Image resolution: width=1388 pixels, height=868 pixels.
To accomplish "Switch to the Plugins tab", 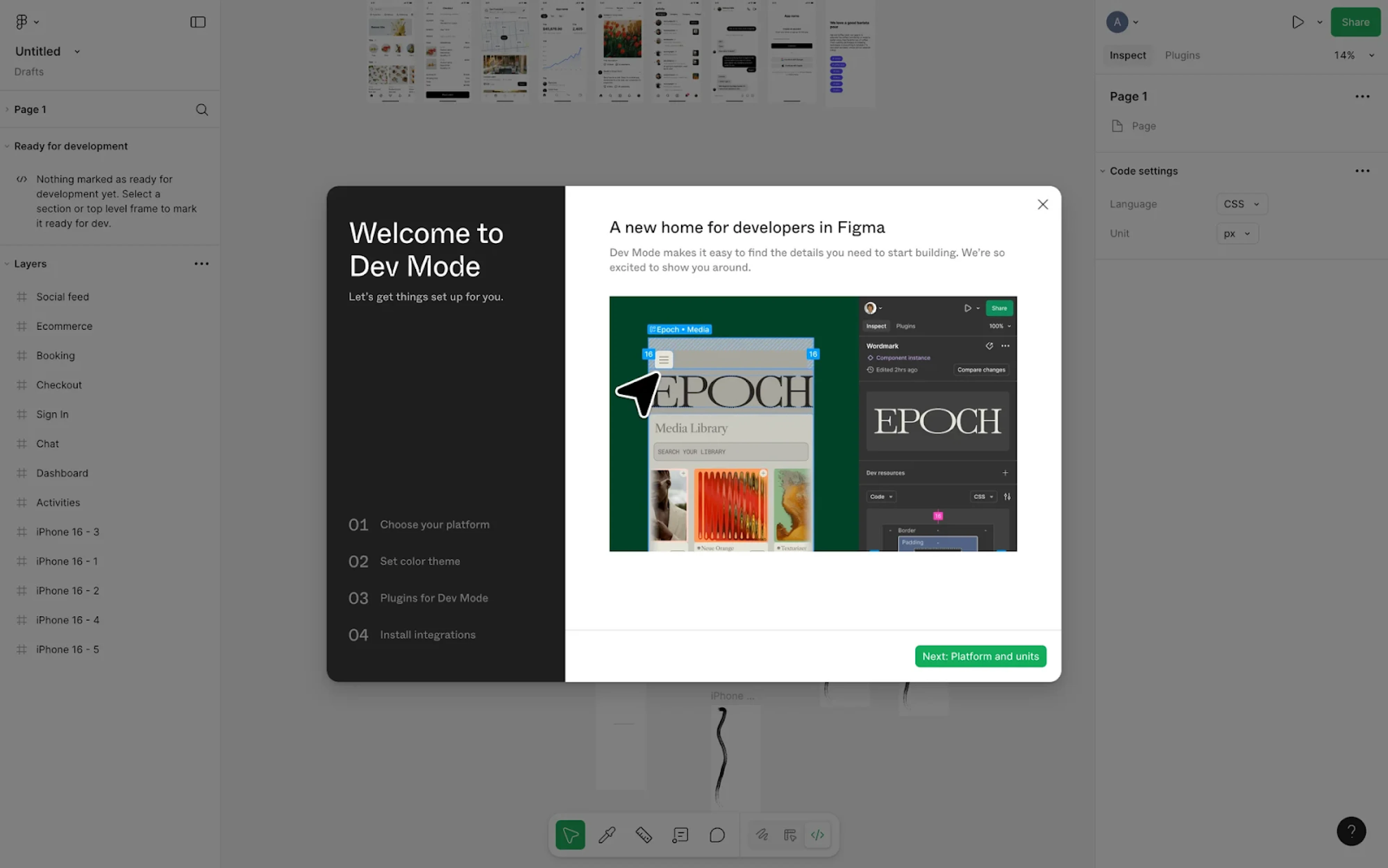I will pyautogui.click(x=1182, y=55).
